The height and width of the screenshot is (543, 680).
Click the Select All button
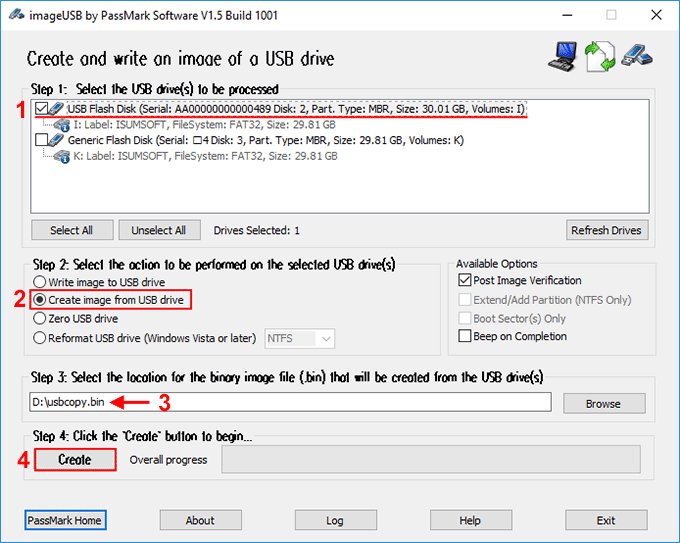[72, 230]
